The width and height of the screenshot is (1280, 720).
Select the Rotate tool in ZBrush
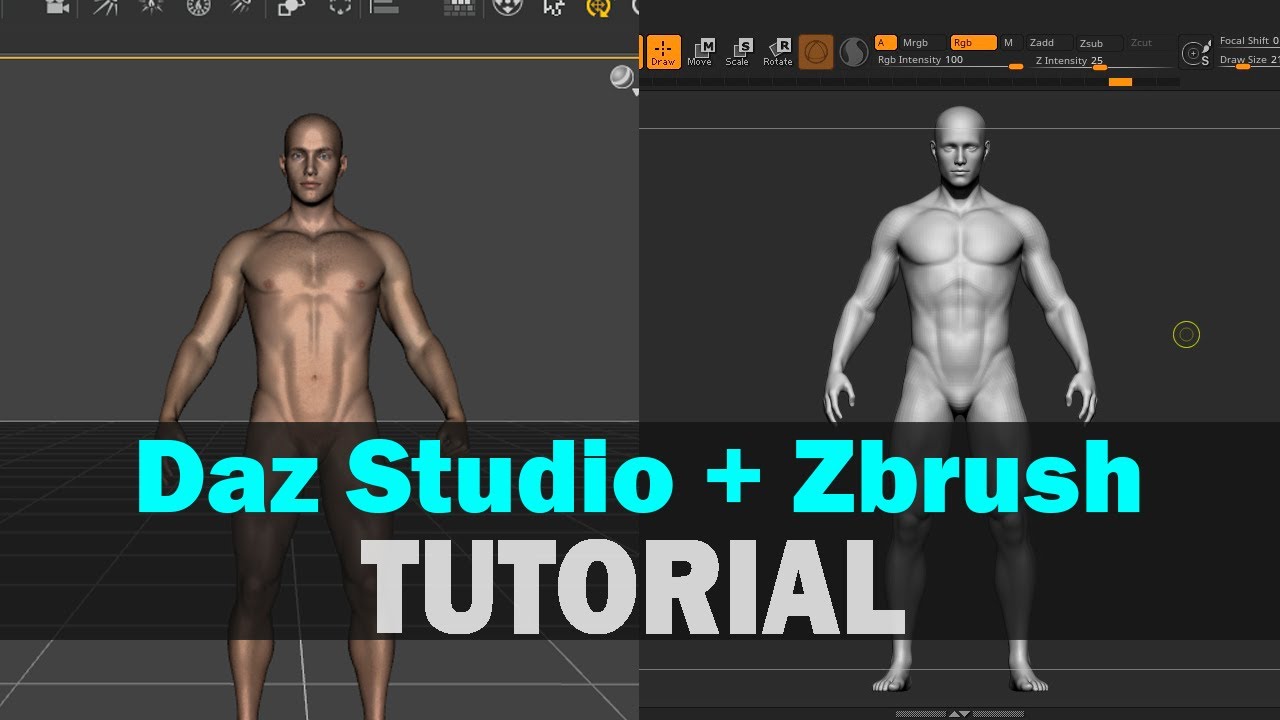pos(777,52)
